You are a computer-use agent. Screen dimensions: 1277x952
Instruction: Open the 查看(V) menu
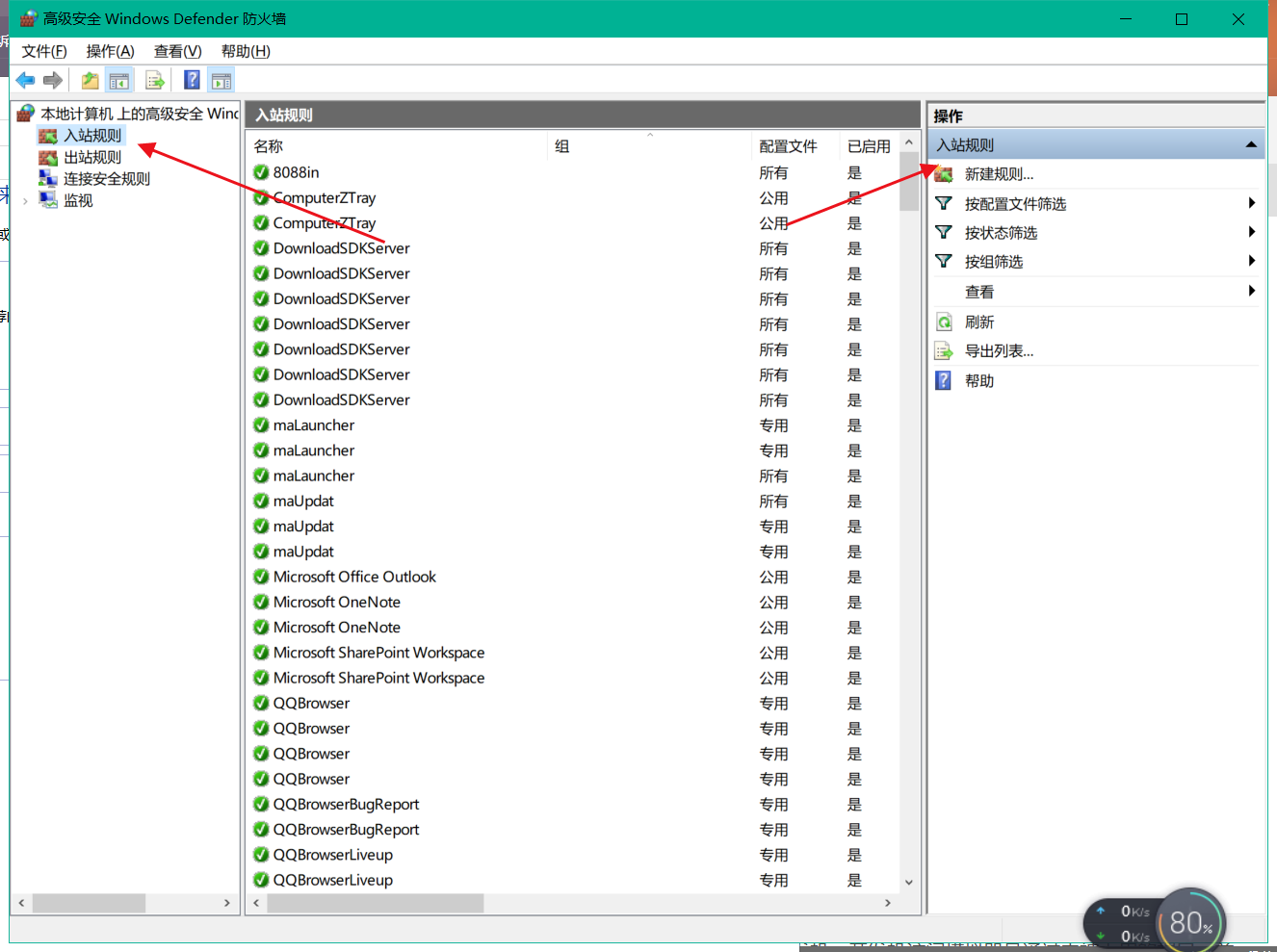pyautogui.click(x=177, y=51)
